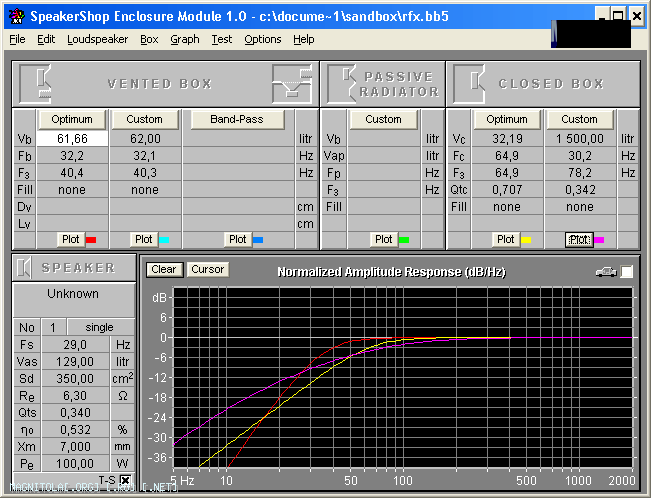Click the cyan plot color swatch

click(164, 240)
